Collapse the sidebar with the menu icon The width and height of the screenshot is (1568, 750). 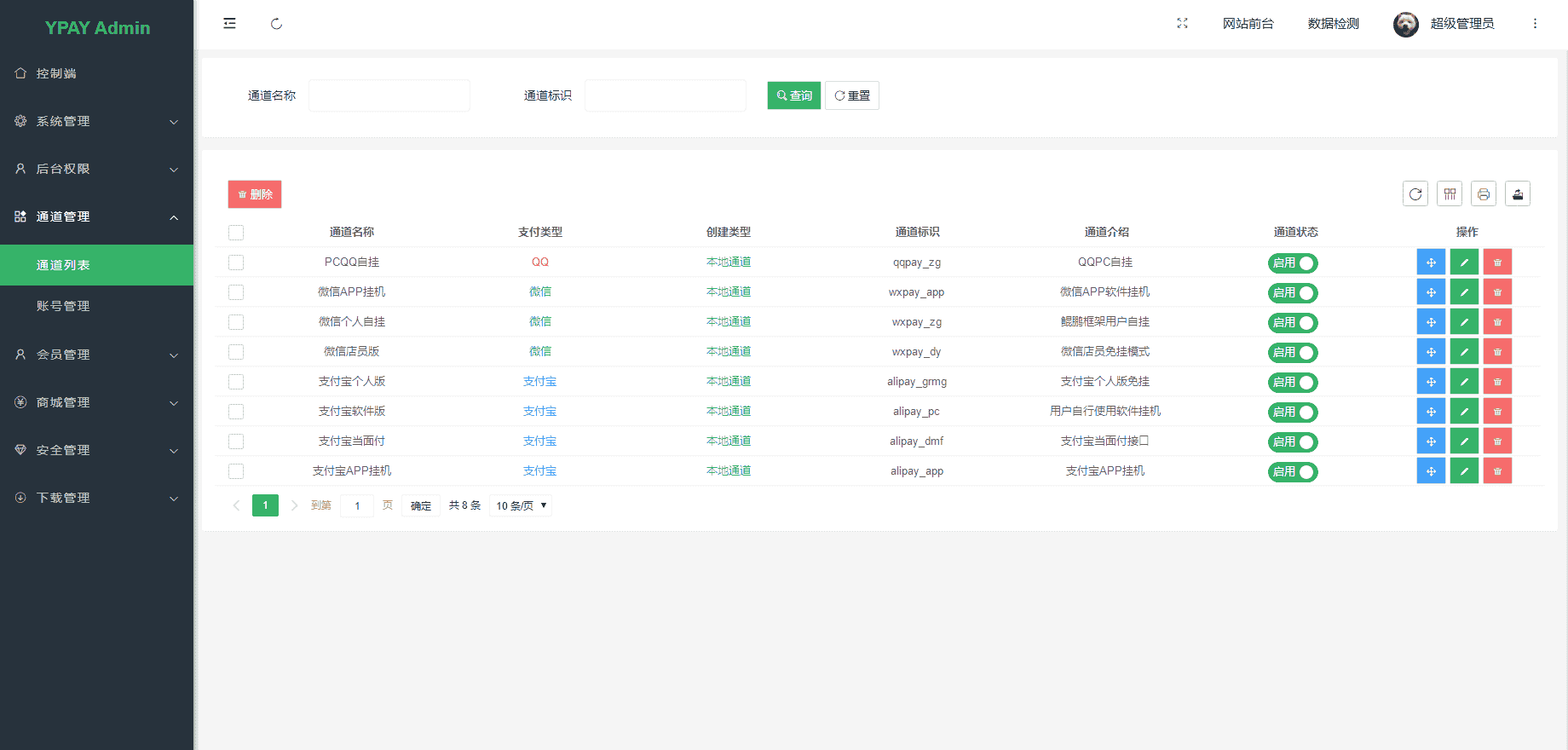click(x=229, y=24)
